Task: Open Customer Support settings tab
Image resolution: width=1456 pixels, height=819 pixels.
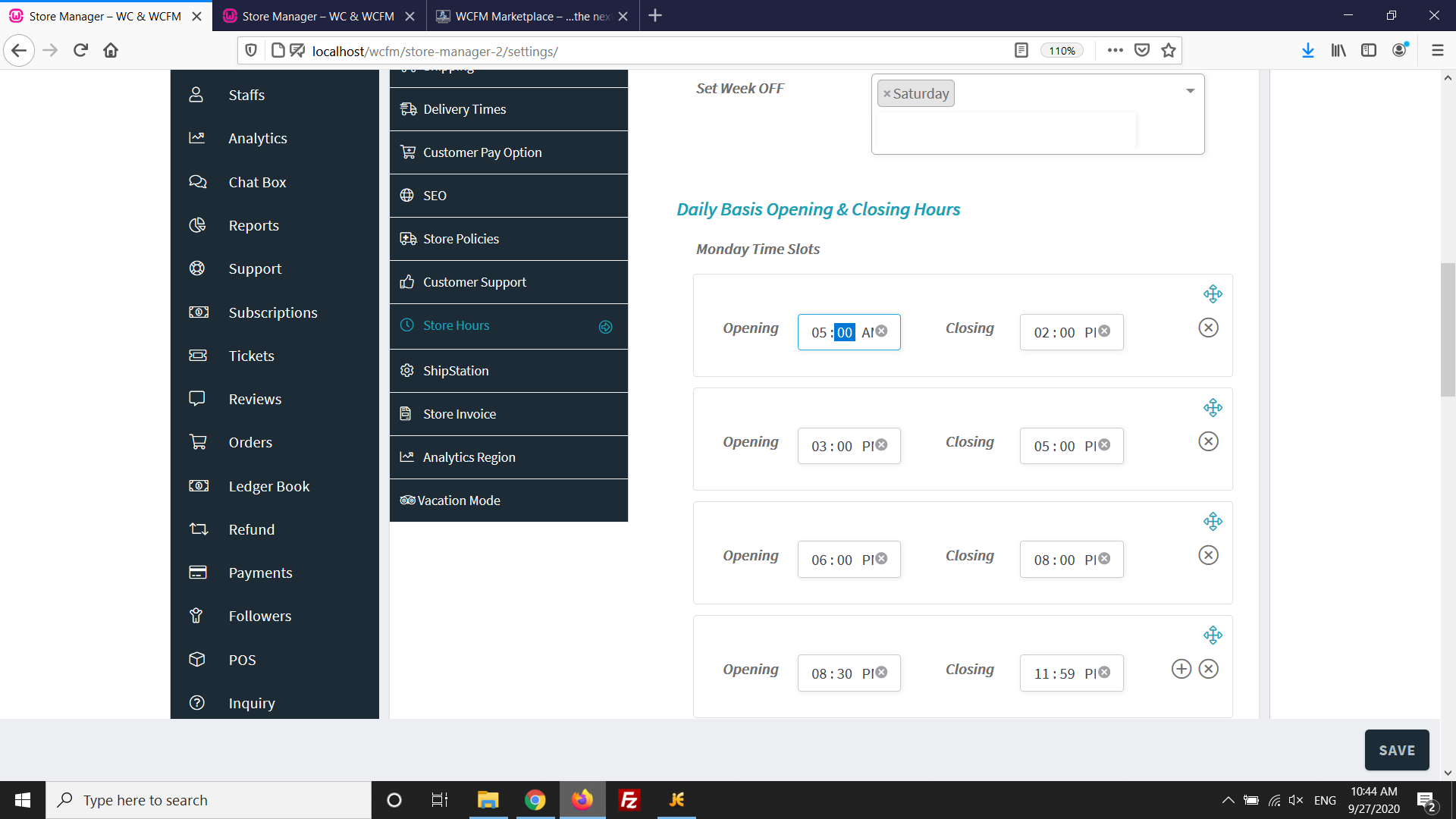Action: (509, 282)
